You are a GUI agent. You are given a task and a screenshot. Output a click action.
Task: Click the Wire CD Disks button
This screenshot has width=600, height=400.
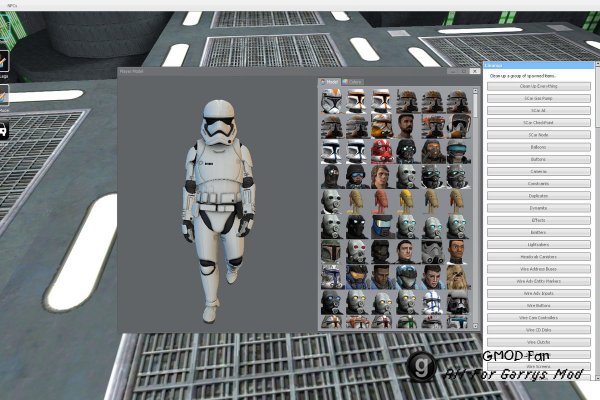point(538,330)
